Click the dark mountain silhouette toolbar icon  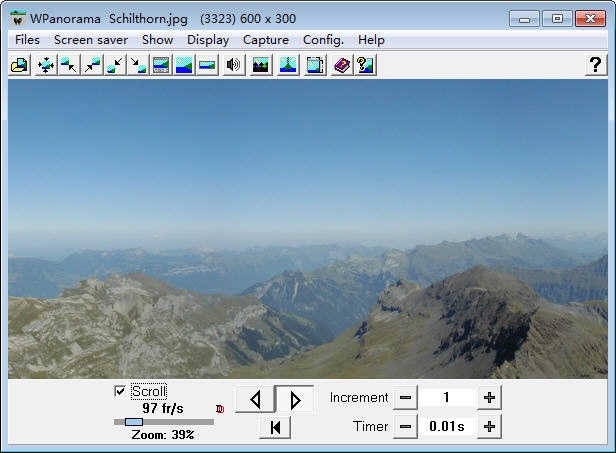(261, 65)
